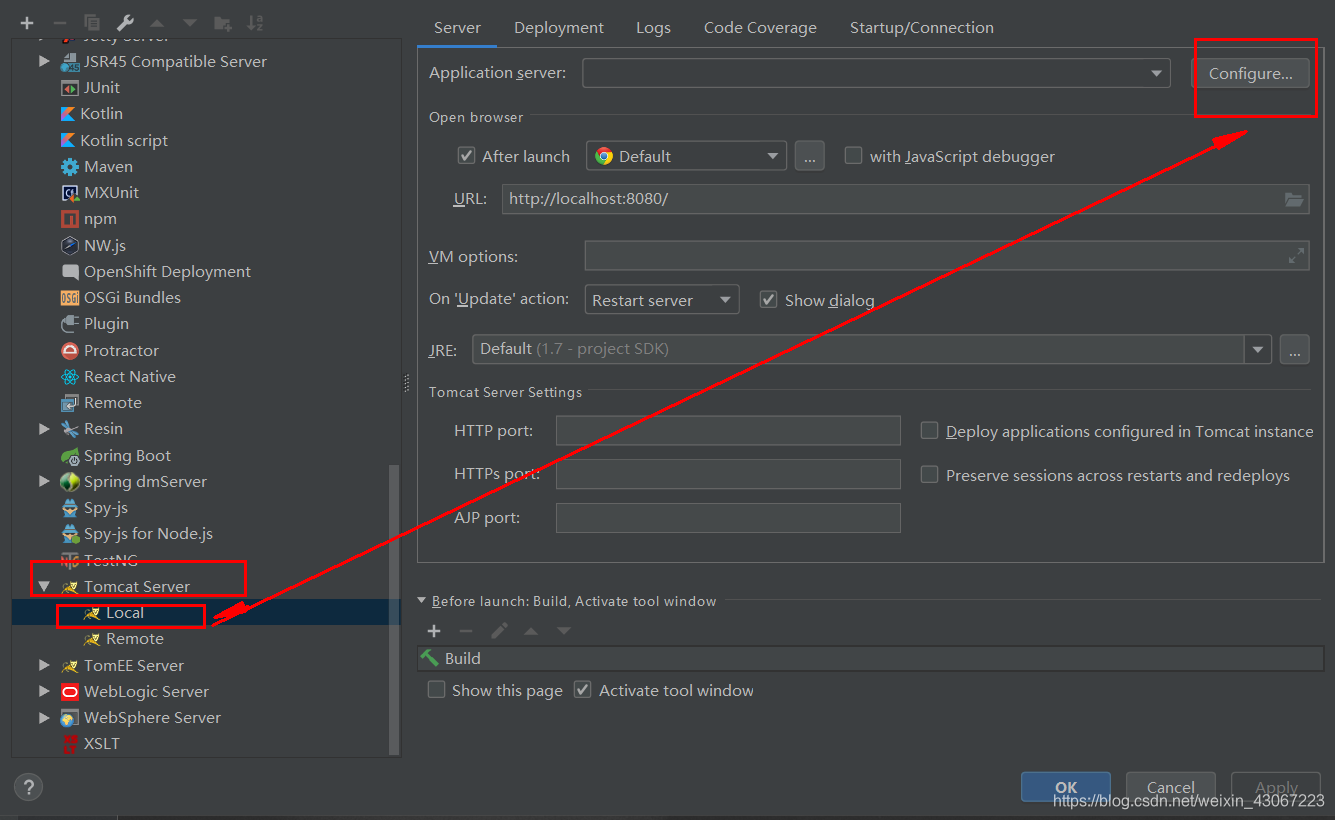Expand the WebLogic Server tree node
This screenshot has width=1335, height=820.
44,692
